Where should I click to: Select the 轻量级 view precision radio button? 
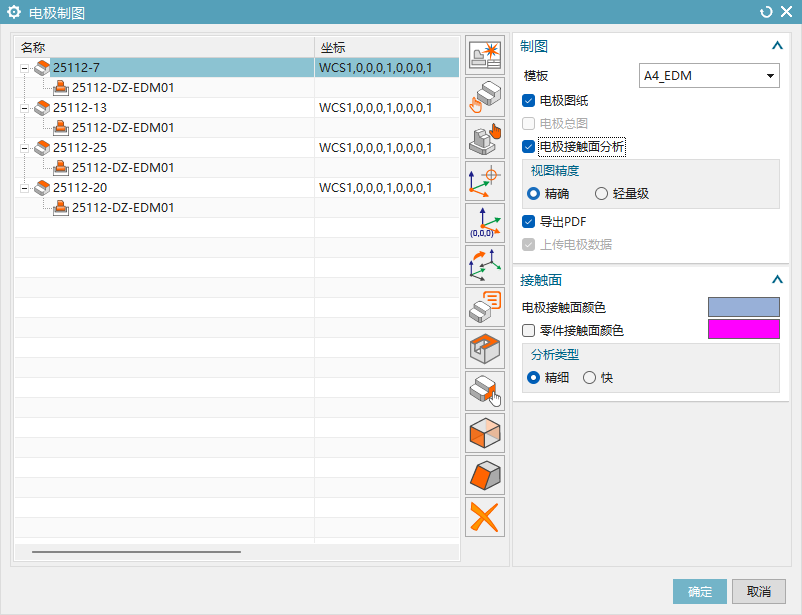(x=601, y=194)
